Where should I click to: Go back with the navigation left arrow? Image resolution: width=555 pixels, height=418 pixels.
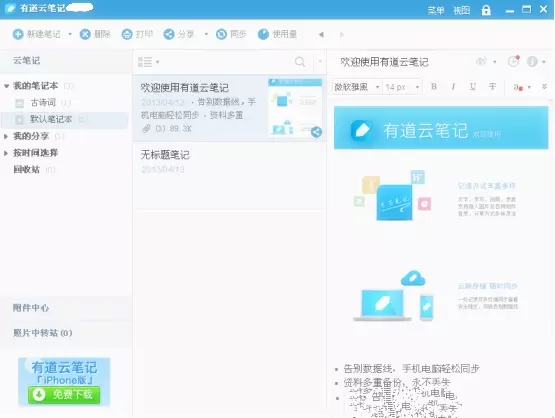[x=321, y=35]
